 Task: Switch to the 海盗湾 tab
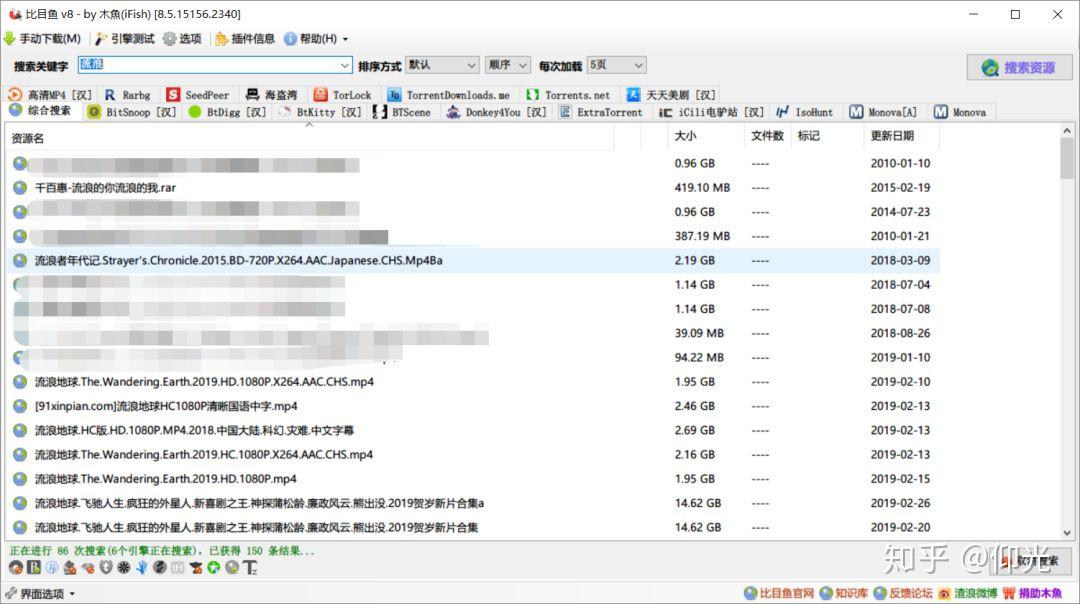tap(272, 95)
